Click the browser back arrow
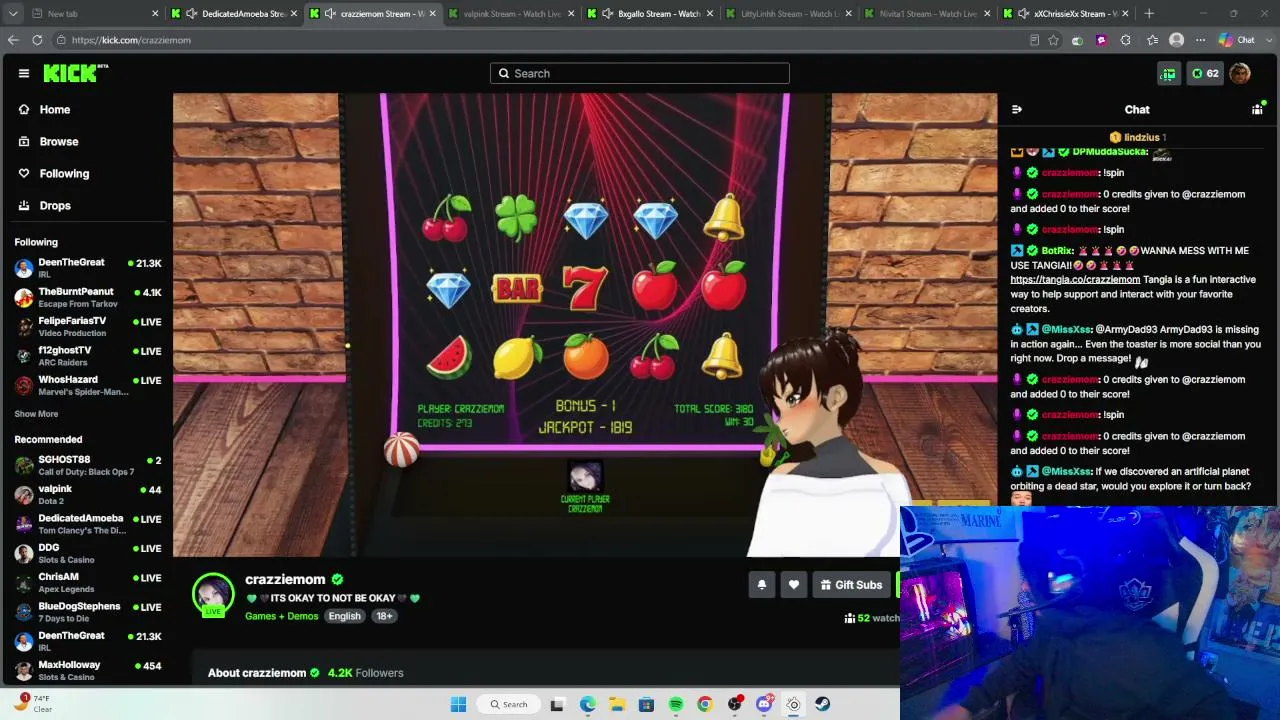 tap(13, 40)
